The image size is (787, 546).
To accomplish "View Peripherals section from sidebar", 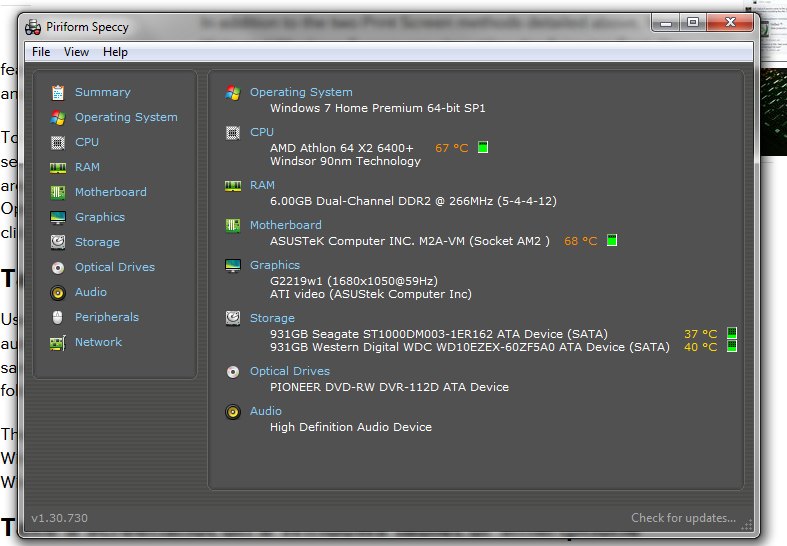I will tap(107, 317).
